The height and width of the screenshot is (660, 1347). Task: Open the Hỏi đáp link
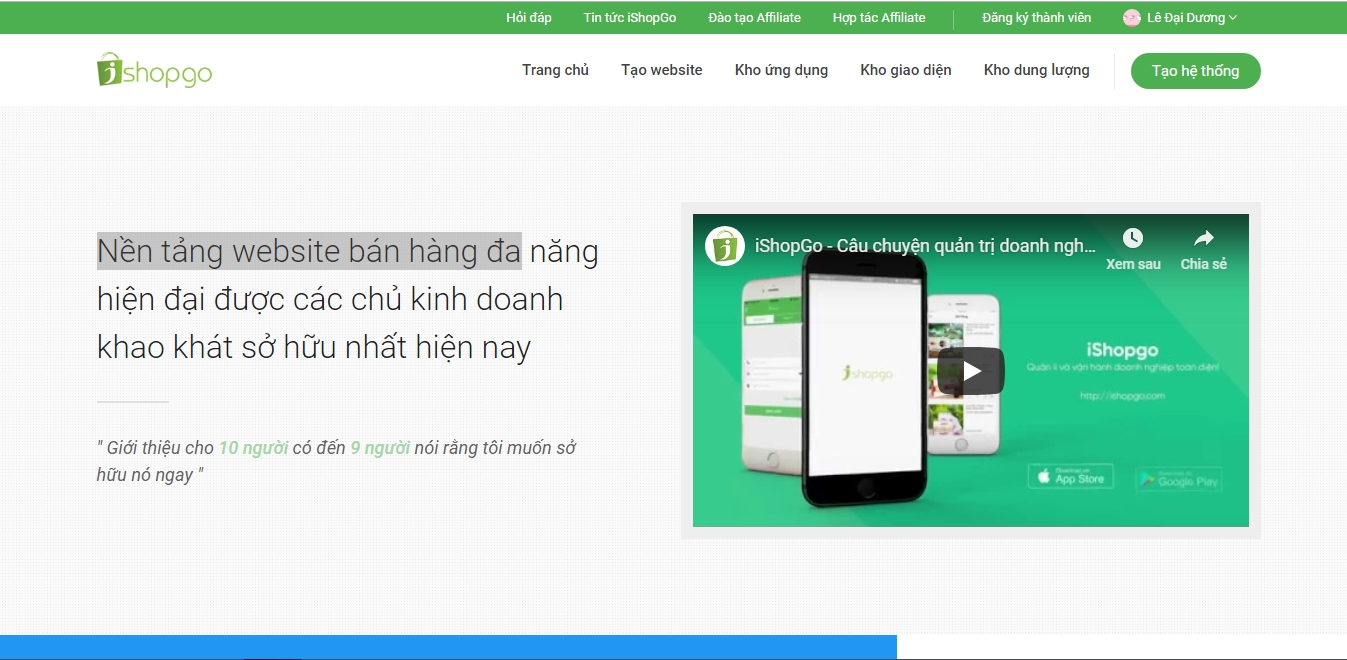pos(529,18)
